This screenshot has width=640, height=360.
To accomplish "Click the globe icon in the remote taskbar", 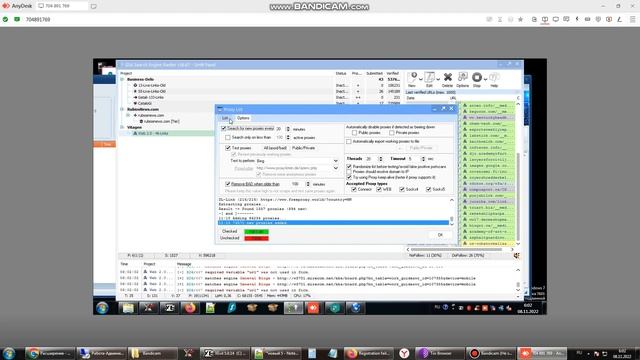I will [x=355, y=308].
